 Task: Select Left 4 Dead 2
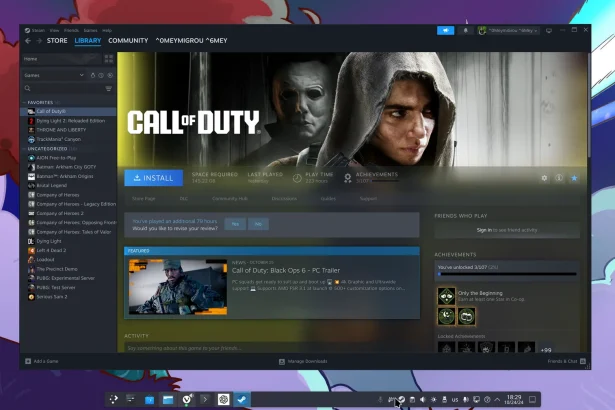pos(51,250)
